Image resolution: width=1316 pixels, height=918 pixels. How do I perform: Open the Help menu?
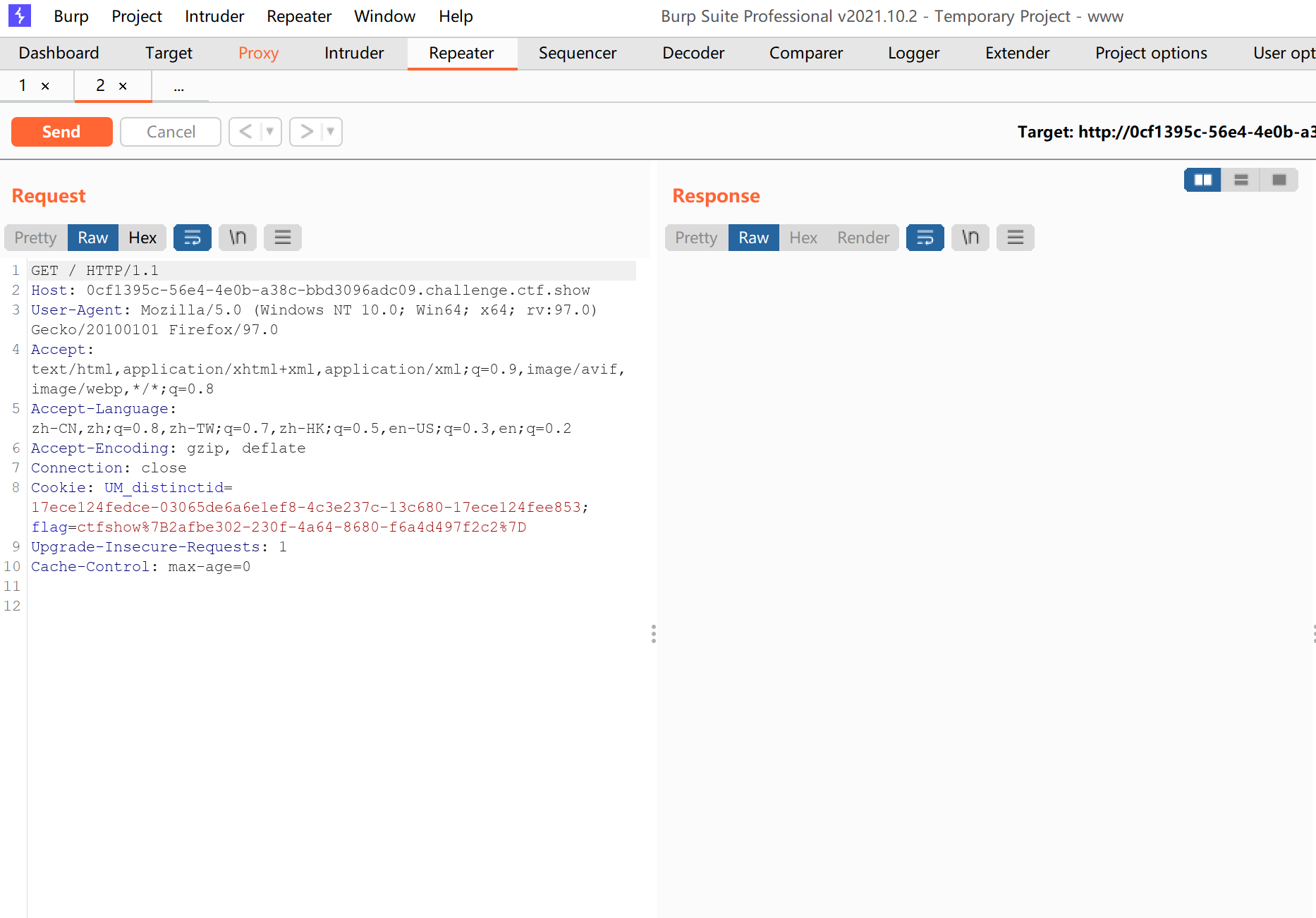pos(456,16)
